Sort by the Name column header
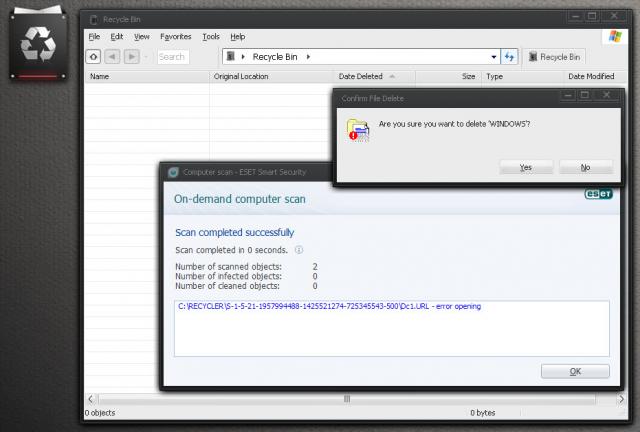The width and height of the screenshot is (640, 432). pyautogui.click(x=147, y=76)
